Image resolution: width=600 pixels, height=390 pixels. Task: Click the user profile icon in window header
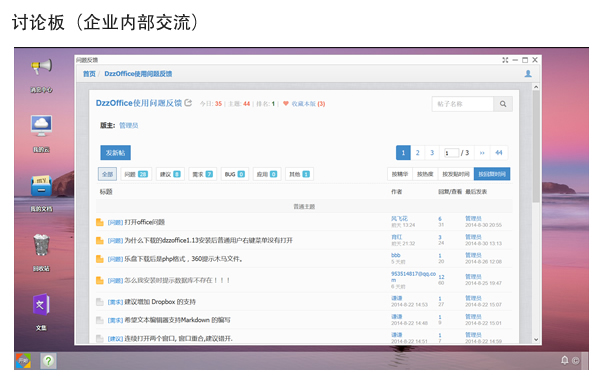(x=528, y=73)
